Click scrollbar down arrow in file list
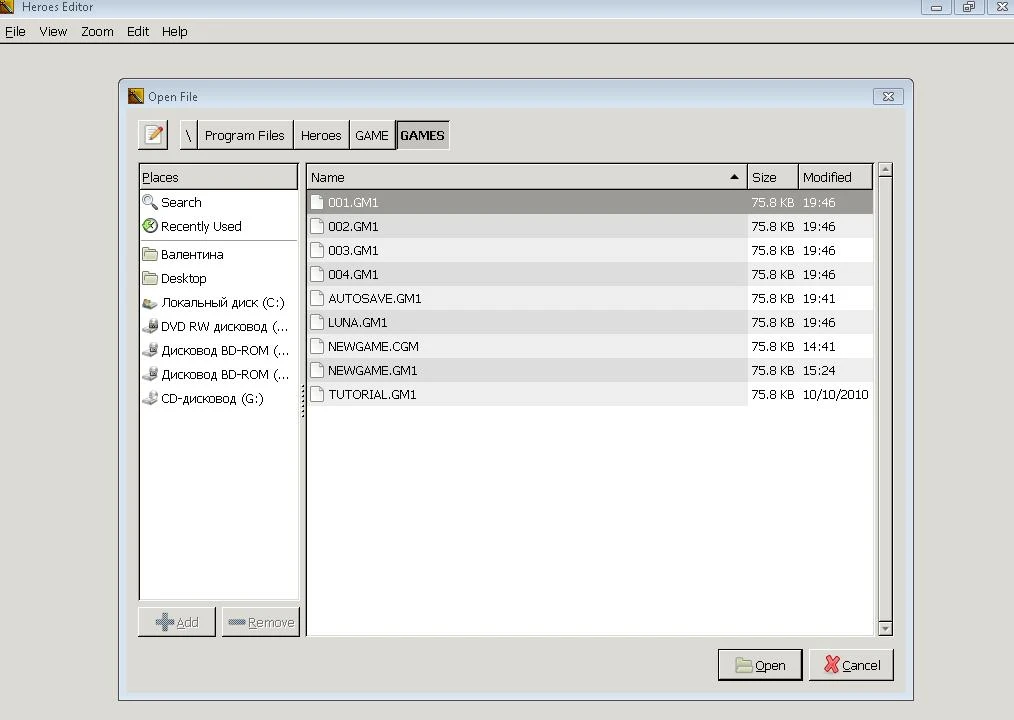1014x720 pixels. coord(884,628)
